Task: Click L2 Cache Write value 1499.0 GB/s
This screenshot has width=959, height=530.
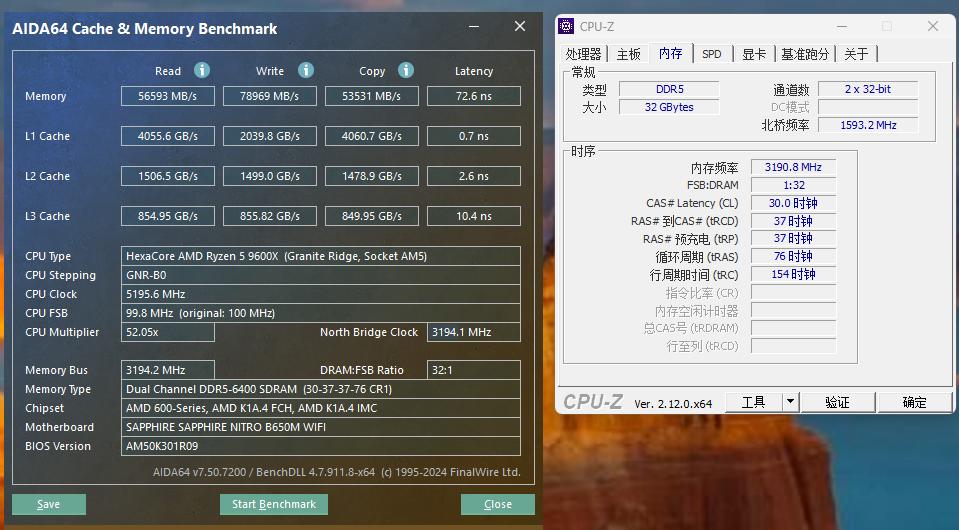Action: [x=270, y=176]
